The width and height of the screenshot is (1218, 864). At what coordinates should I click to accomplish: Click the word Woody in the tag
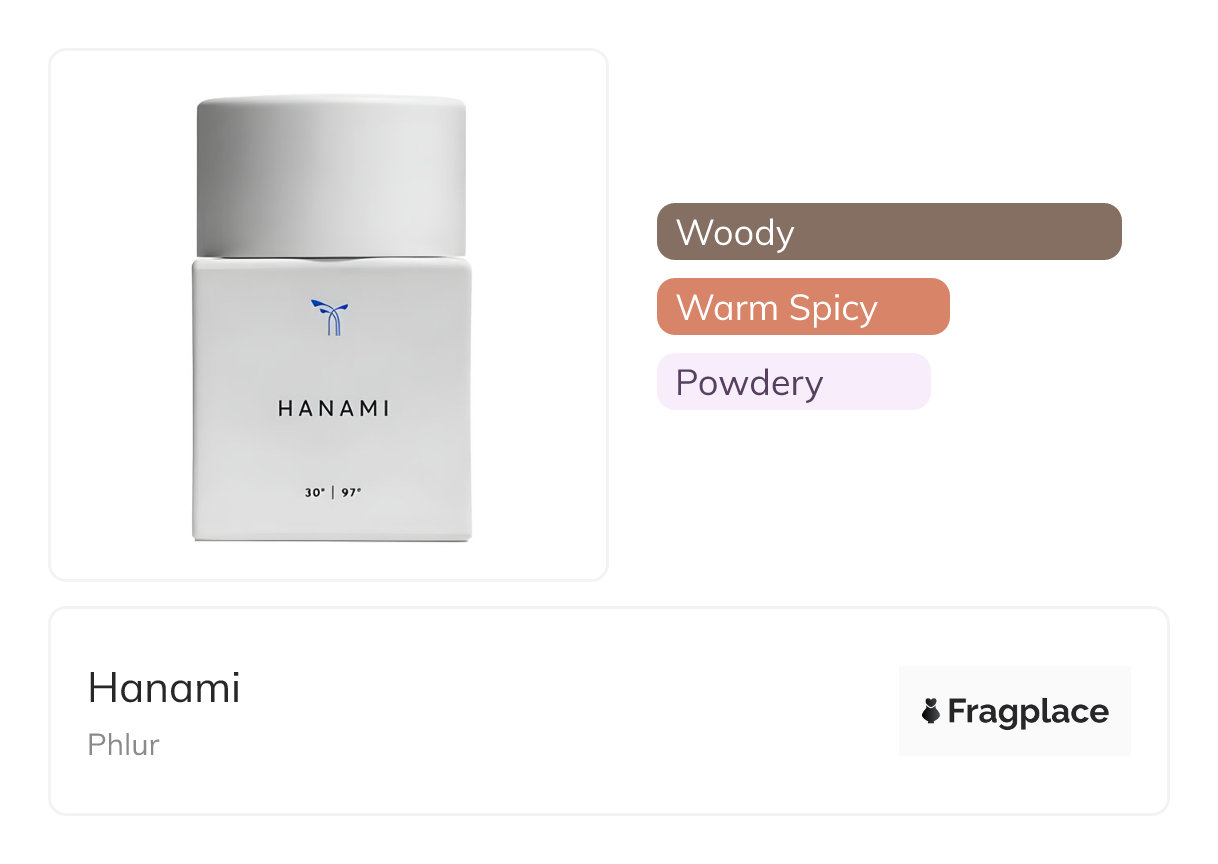coord(735,232)
